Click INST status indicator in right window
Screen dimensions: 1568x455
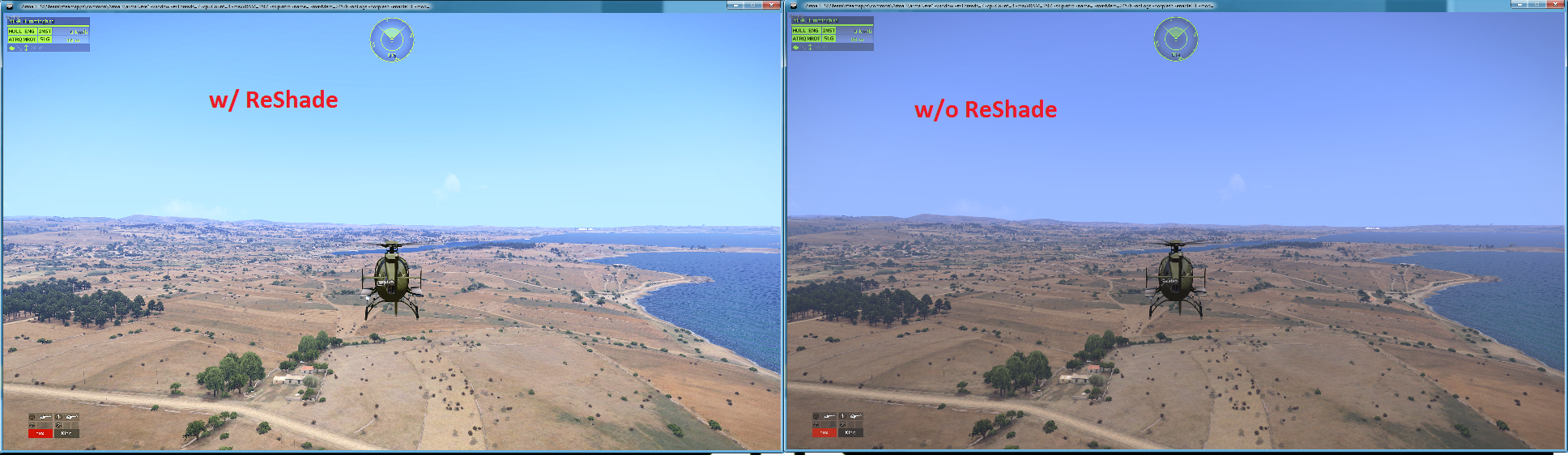point(829,31)
